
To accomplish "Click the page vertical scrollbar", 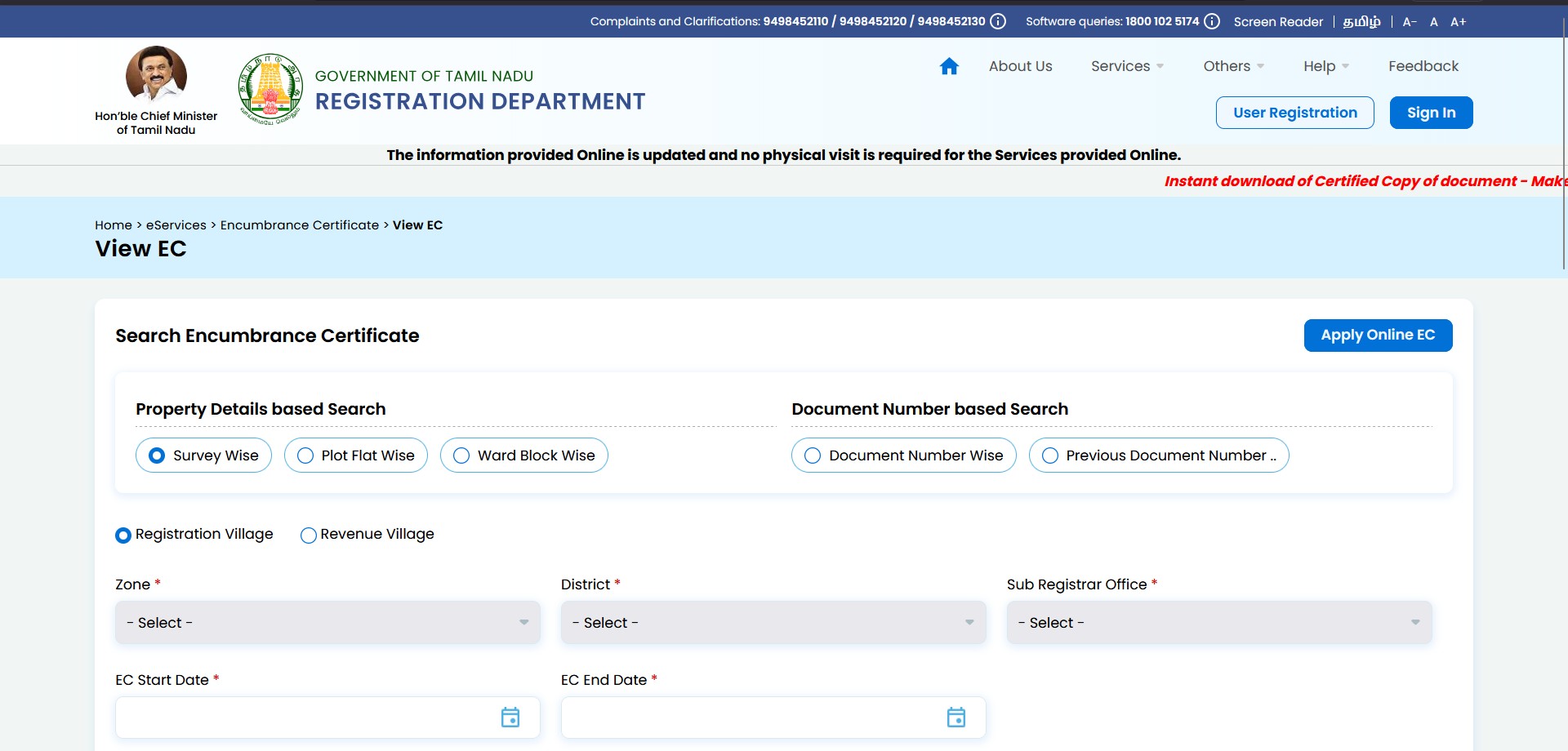I will [1564, 147].
